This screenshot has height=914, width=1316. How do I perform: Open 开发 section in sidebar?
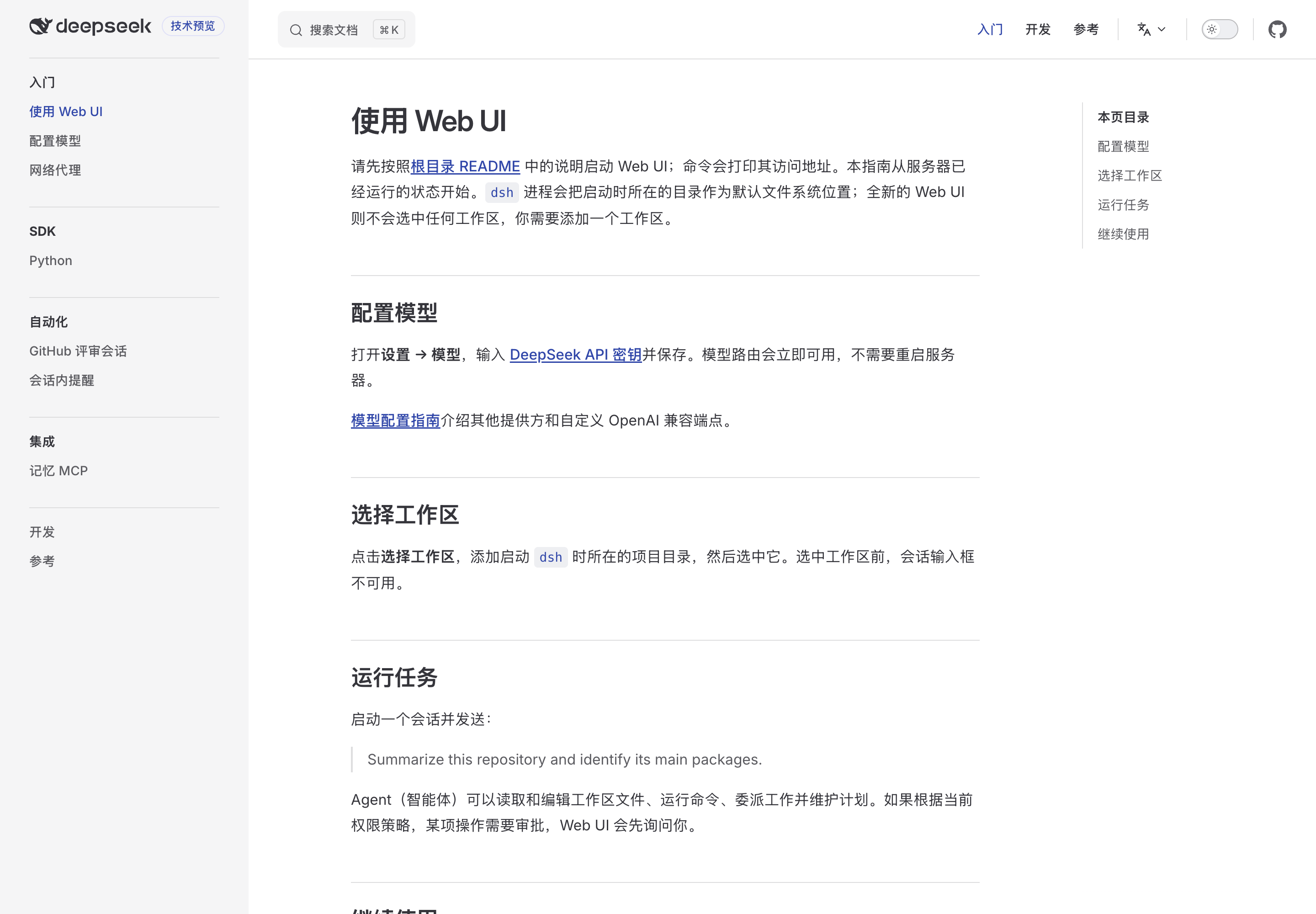pyautogui.click(x=42, y=532)
